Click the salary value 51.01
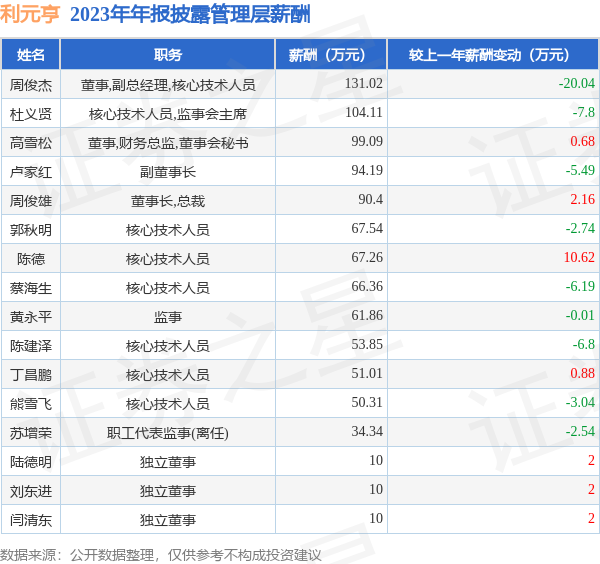 [x=367, y=373]
